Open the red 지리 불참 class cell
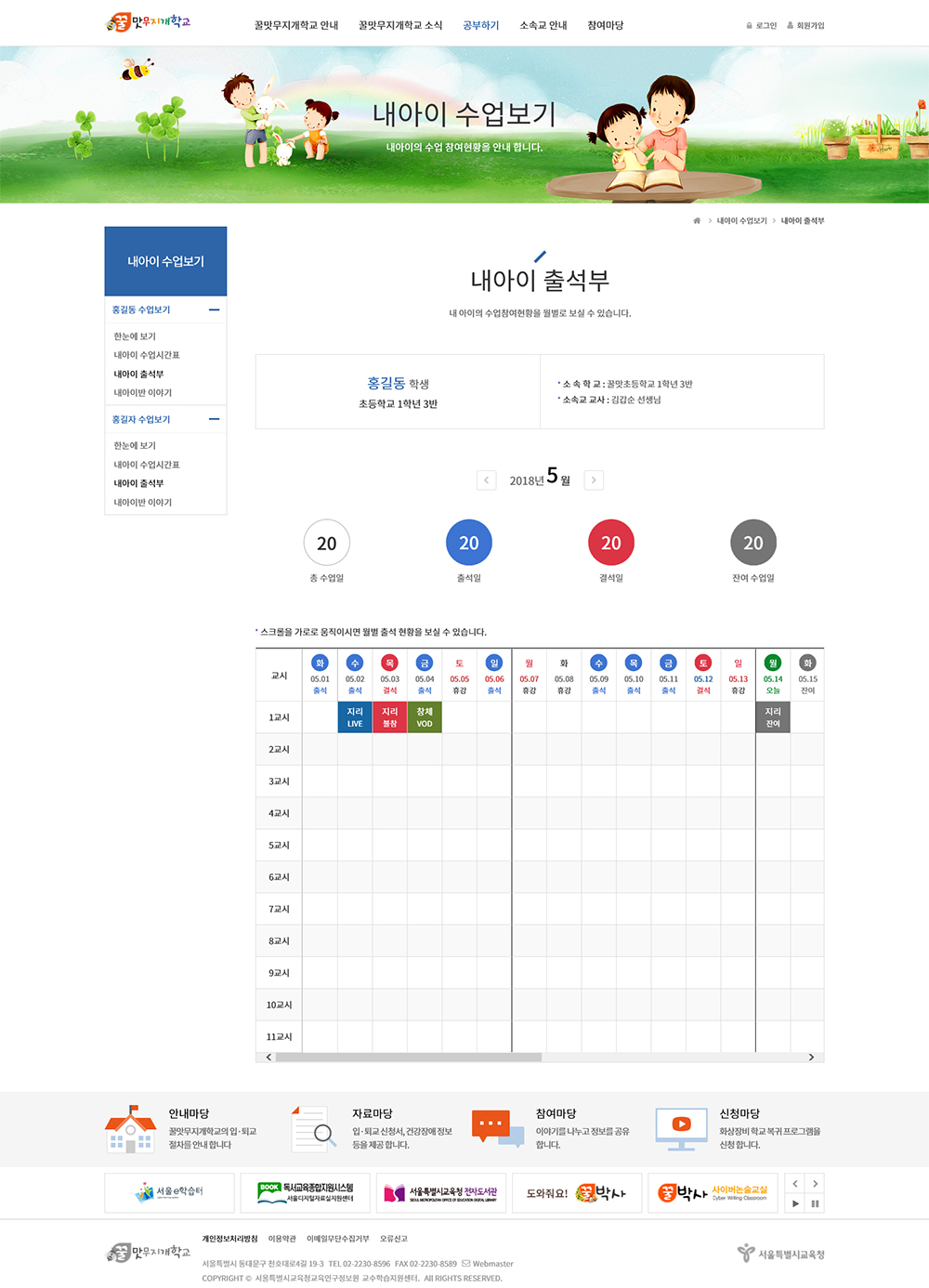This screenshot has width=929, height=1288. (390, 717)
